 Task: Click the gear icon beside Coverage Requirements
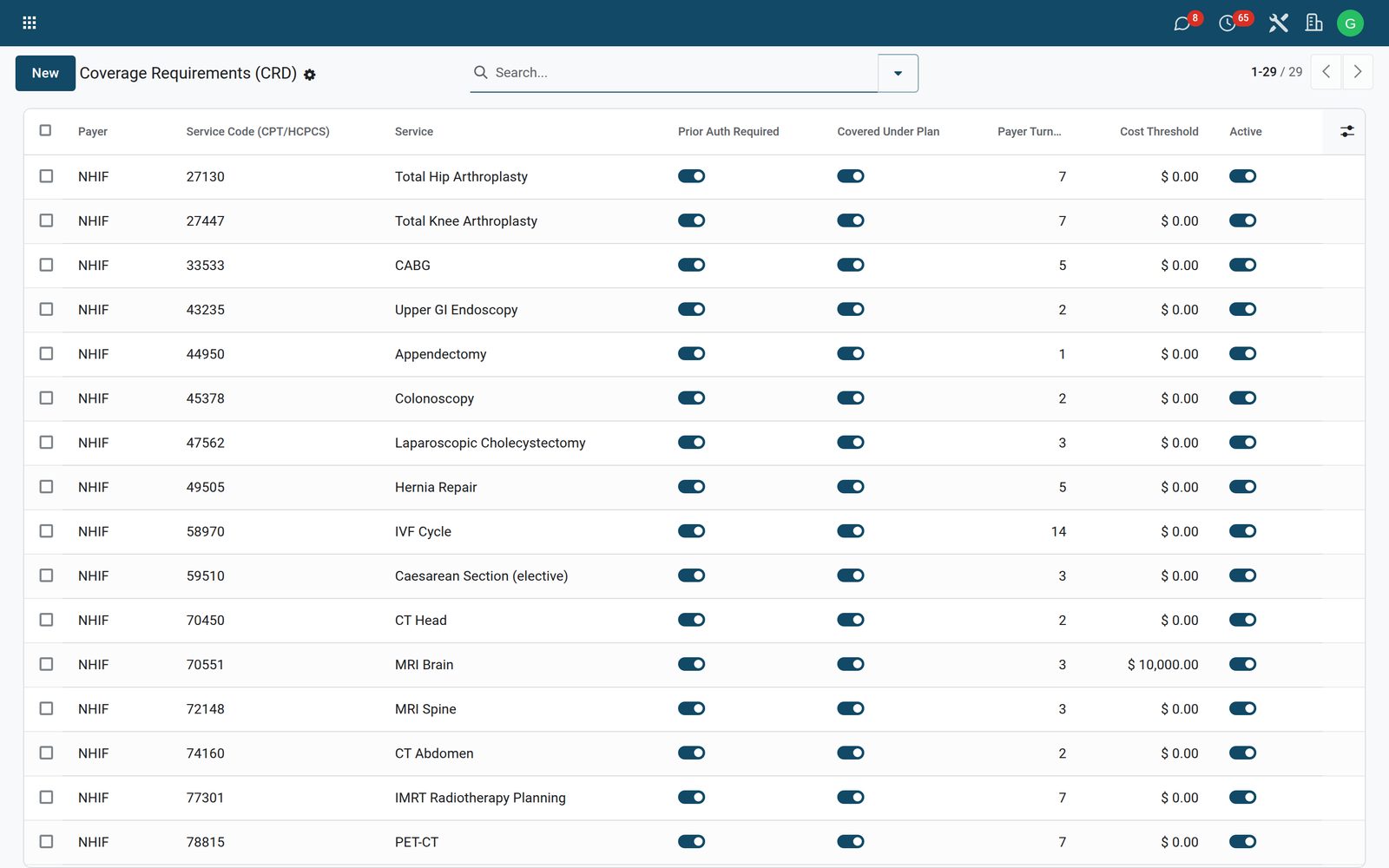[x=310, y=75]
